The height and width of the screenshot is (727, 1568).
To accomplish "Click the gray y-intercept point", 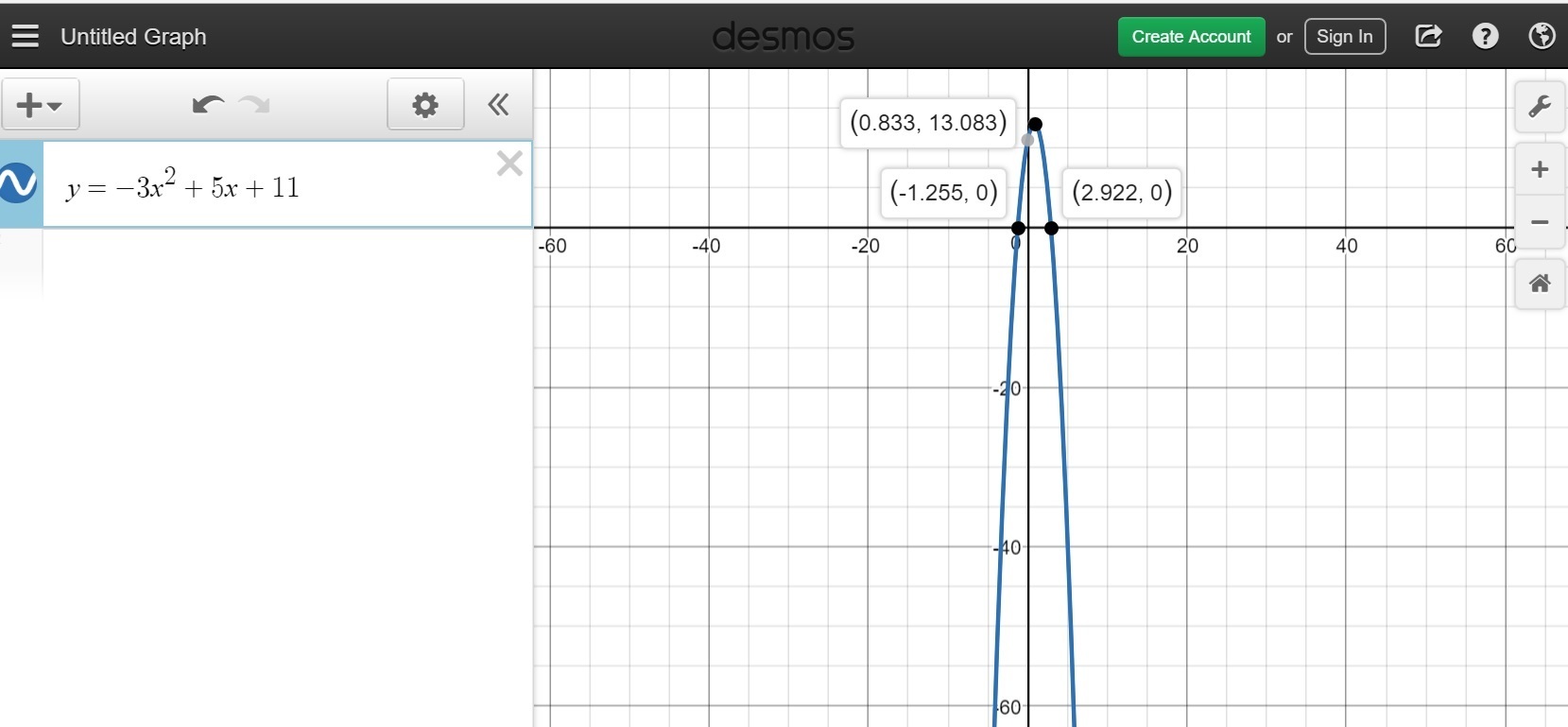I will (x=1028, y=140).
